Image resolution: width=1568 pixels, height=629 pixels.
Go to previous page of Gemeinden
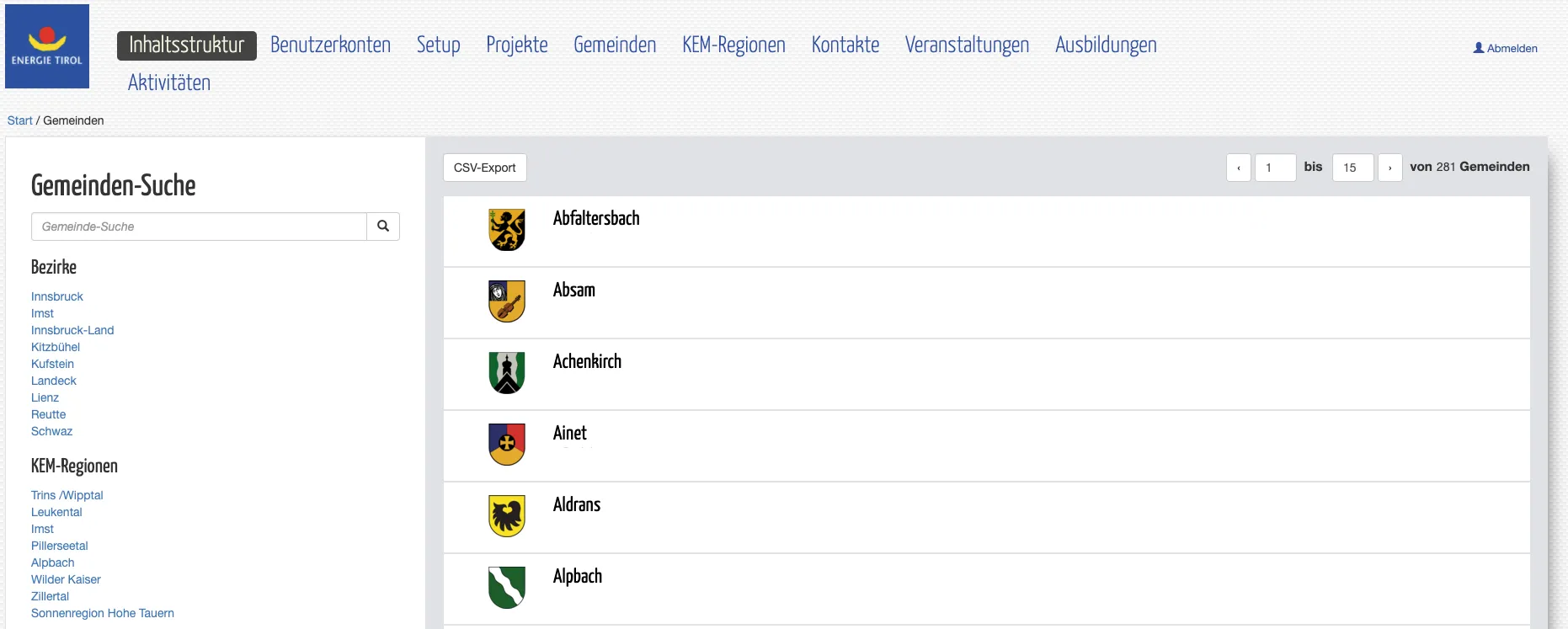click(x=1239, y=168)
